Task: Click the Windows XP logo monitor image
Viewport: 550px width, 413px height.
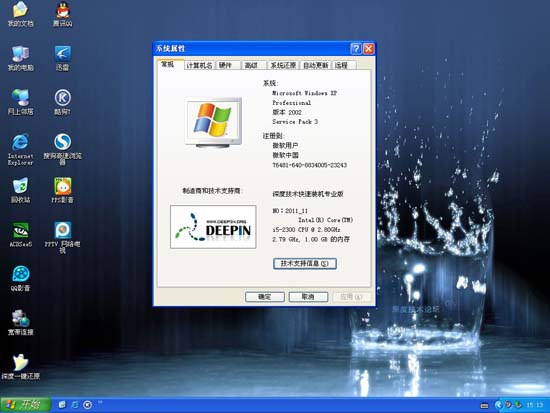Action: pyautogui.click(x=214, y=122)
